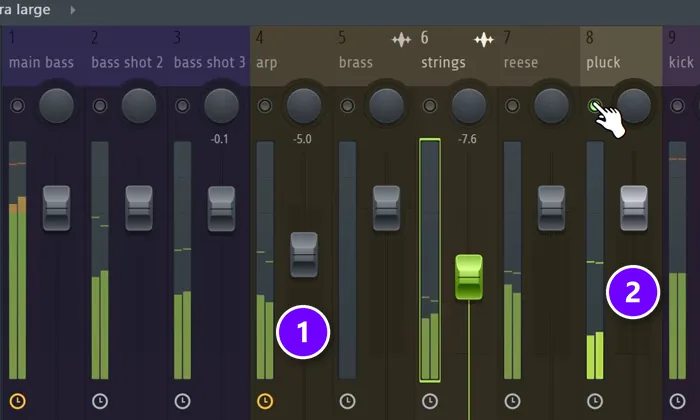Screen dimensions: 700x420
Task: Click the latency clock icon on strings track
Action: pyautogui.click(x=430, y=401)
